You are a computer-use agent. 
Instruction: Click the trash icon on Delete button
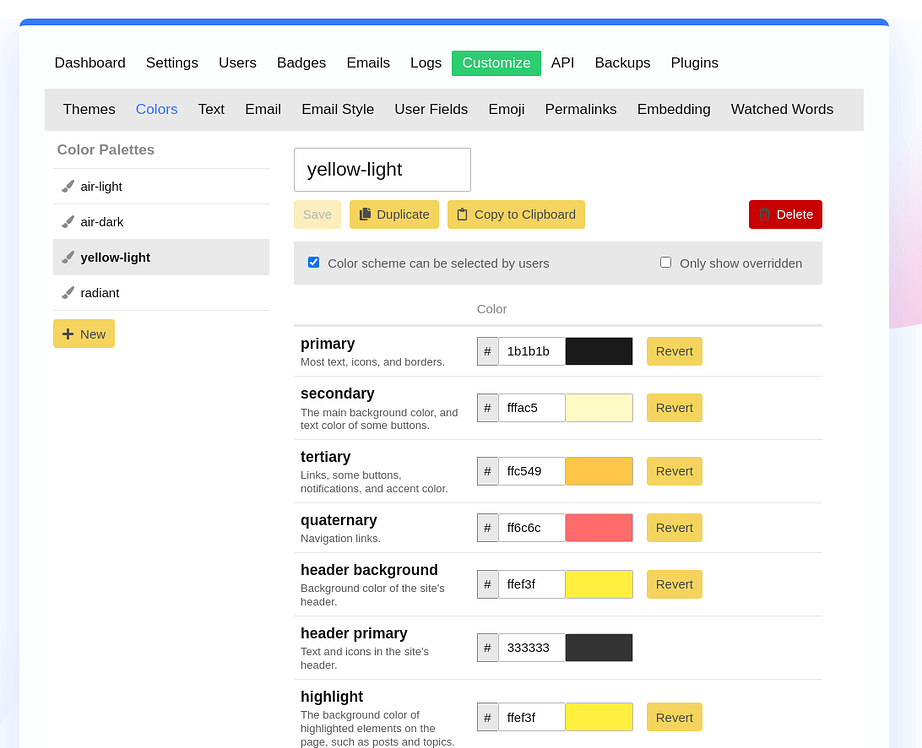(x=764, y=214)
